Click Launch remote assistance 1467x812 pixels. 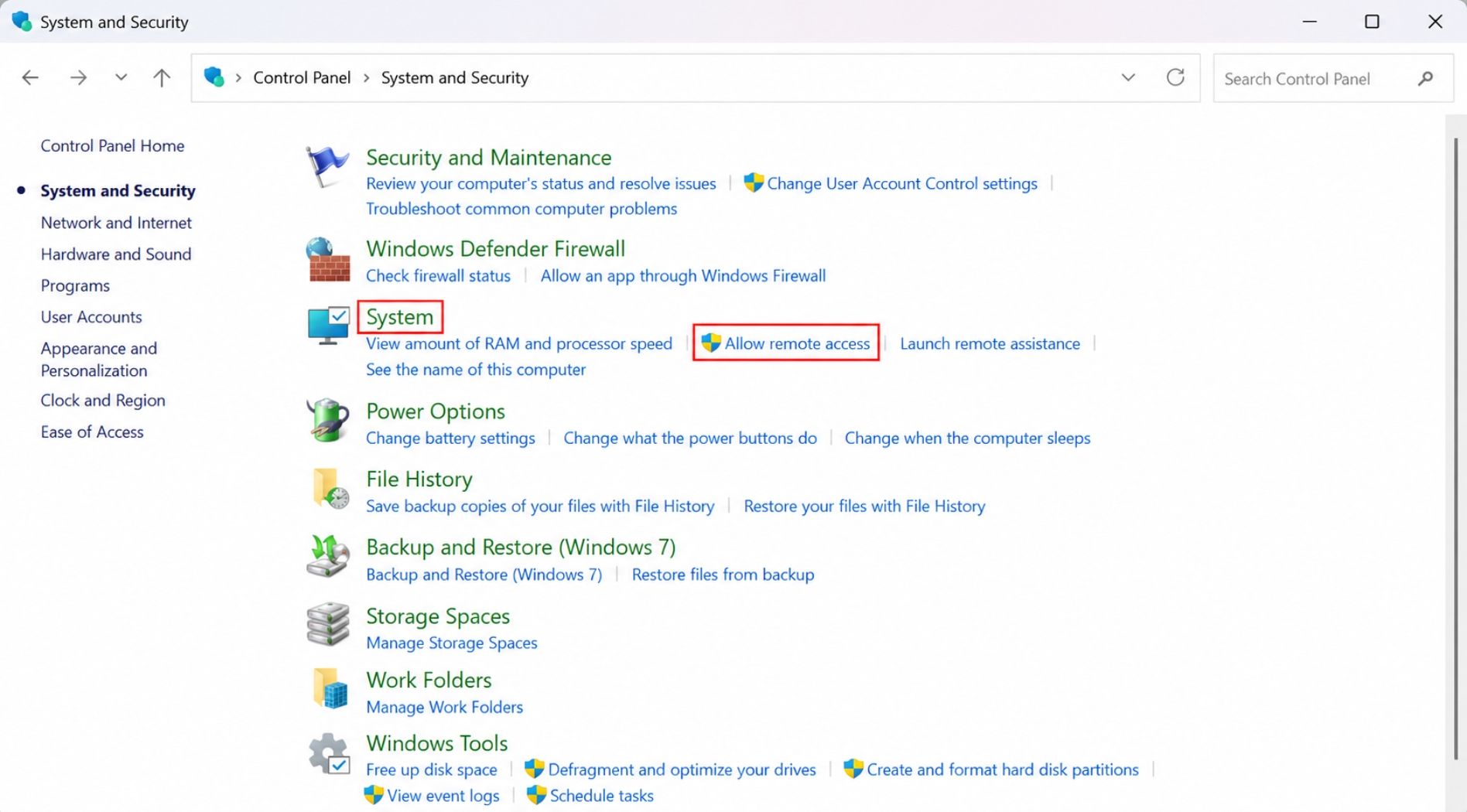pyautogui.click(x=990, y=343)
